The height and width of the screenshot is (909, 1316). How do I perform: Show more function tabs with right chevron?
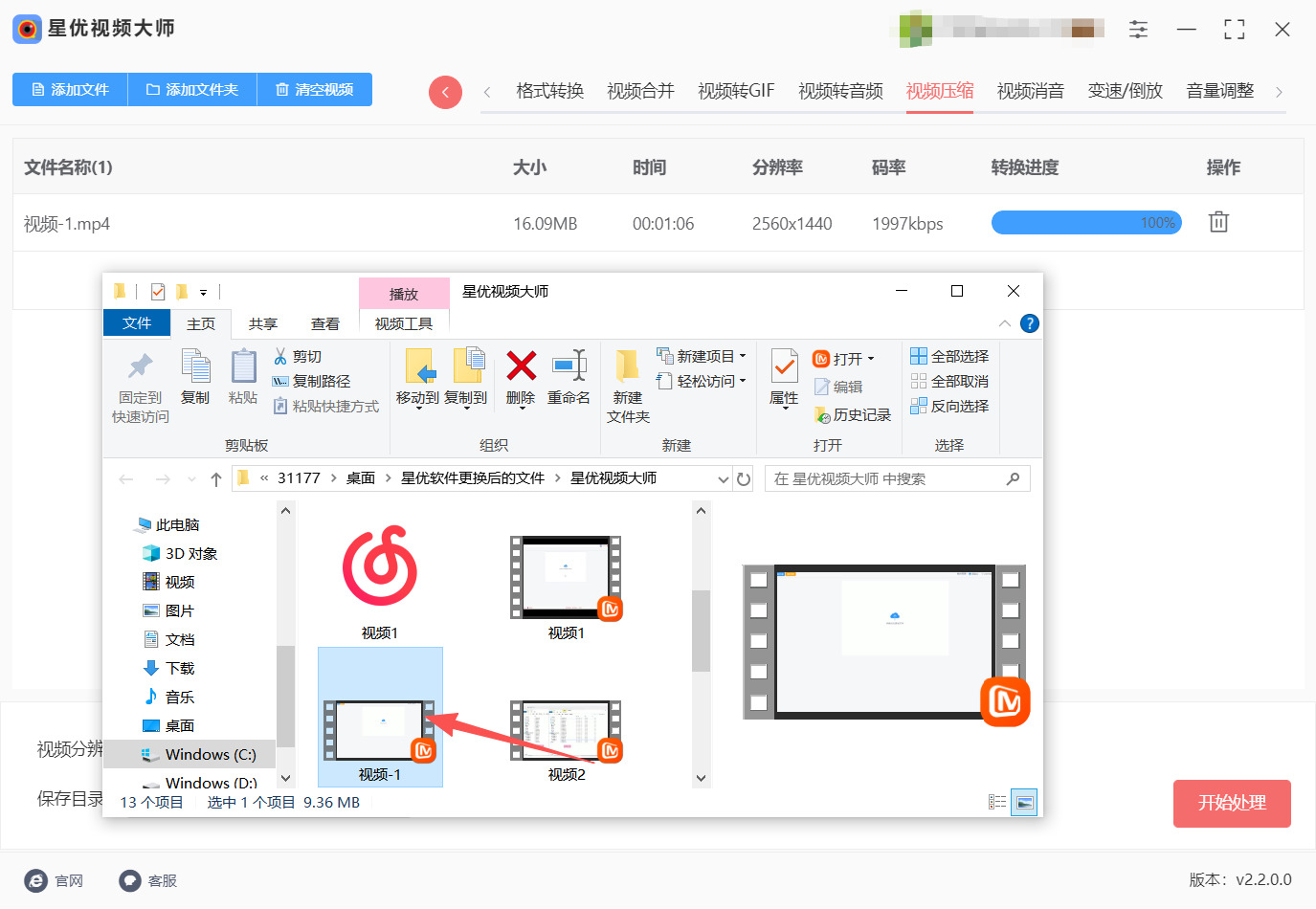(1279, 92)
